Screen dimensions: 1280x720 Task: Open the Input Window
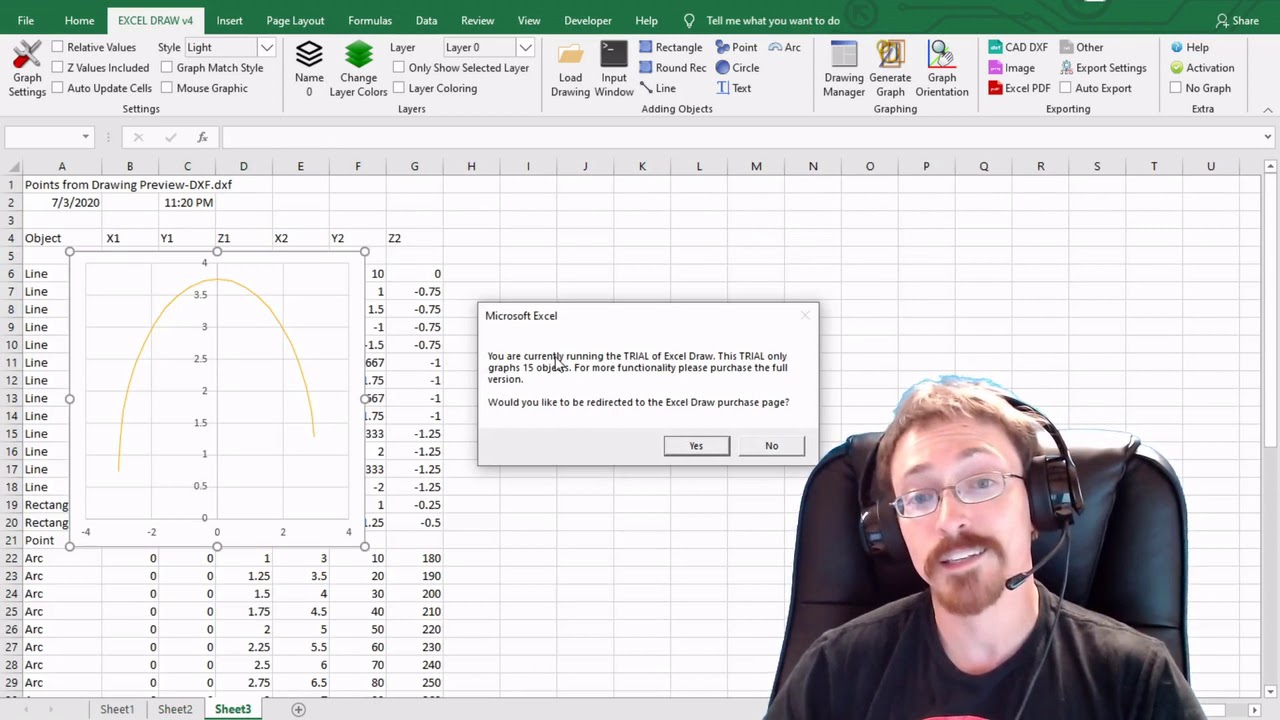coord(614,68)
